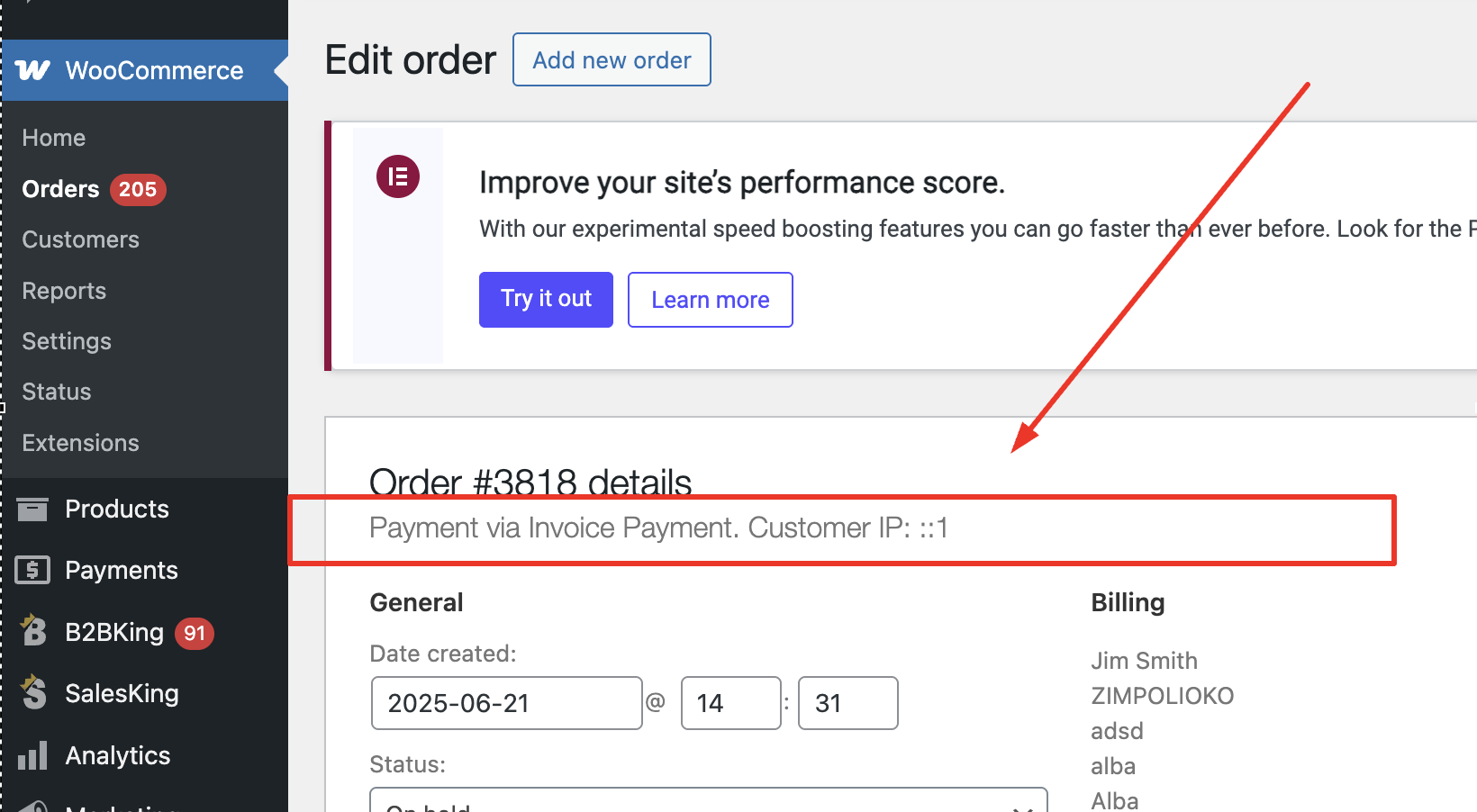
Task: Open WooCommerce Settings submenu
Action: pyautogui.click(x=67, y=341)
